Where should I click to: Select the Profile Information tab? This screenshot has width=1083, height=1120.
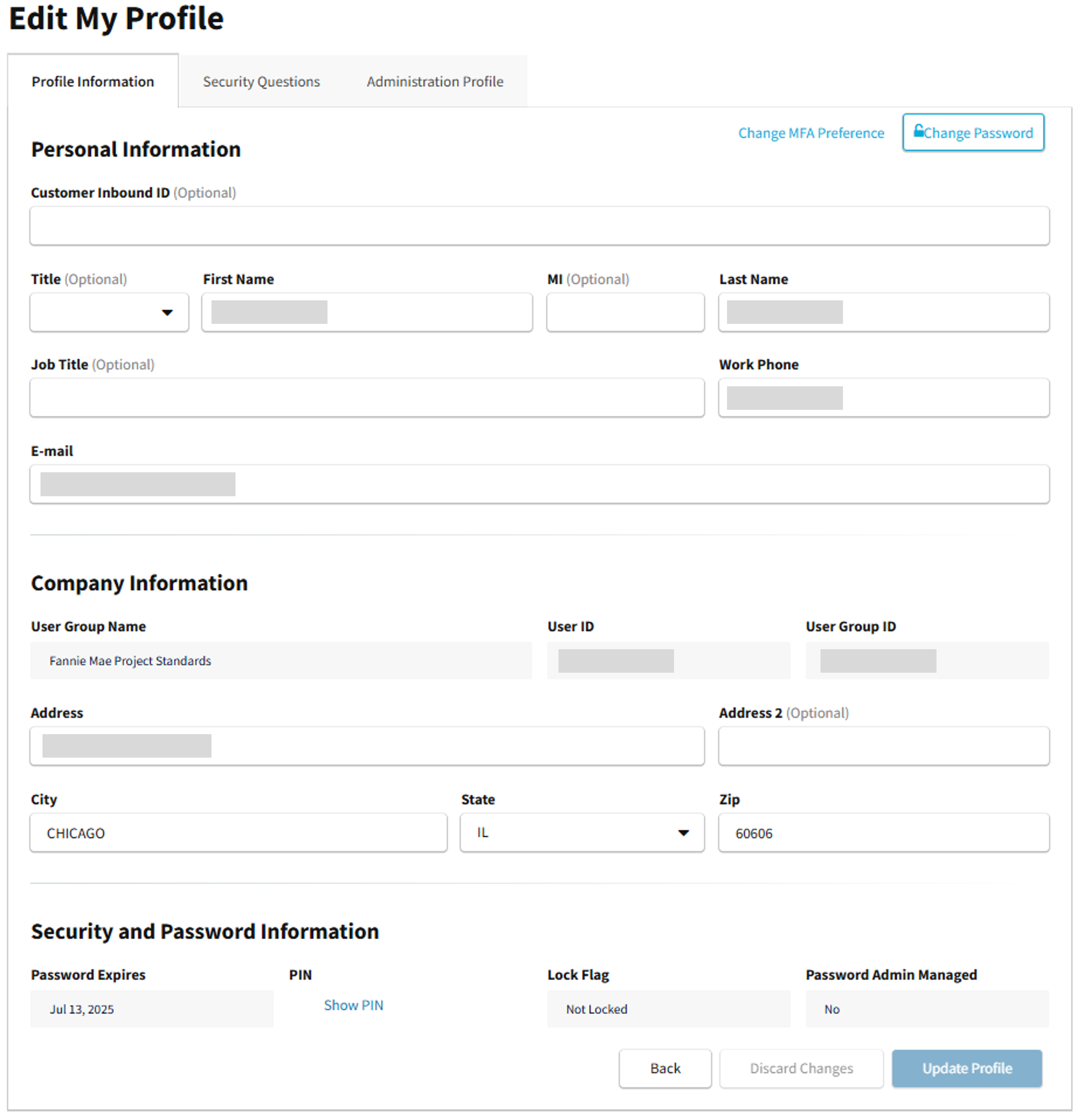pos(92,82)
